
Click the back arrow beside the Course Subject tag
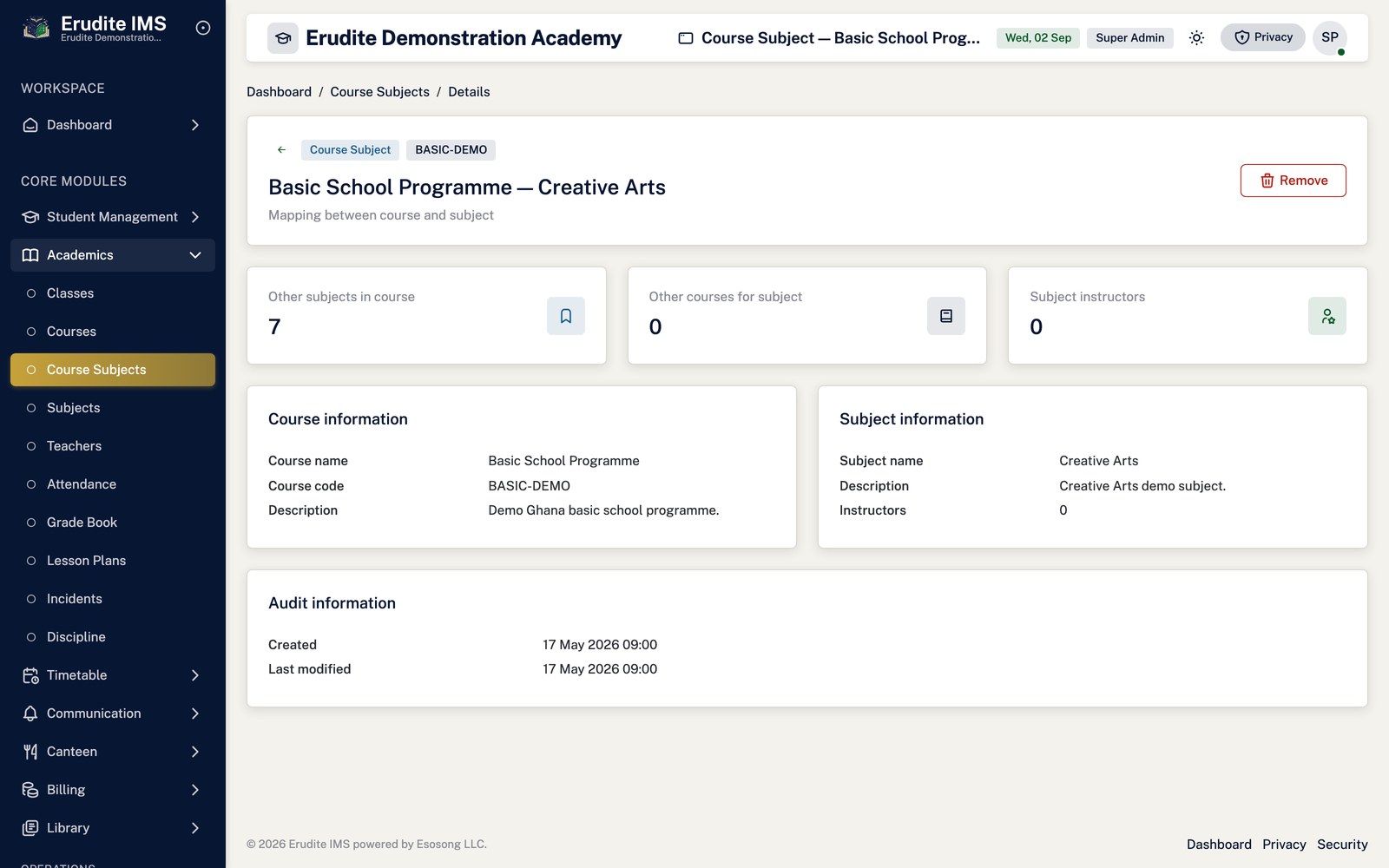(281, 149)
